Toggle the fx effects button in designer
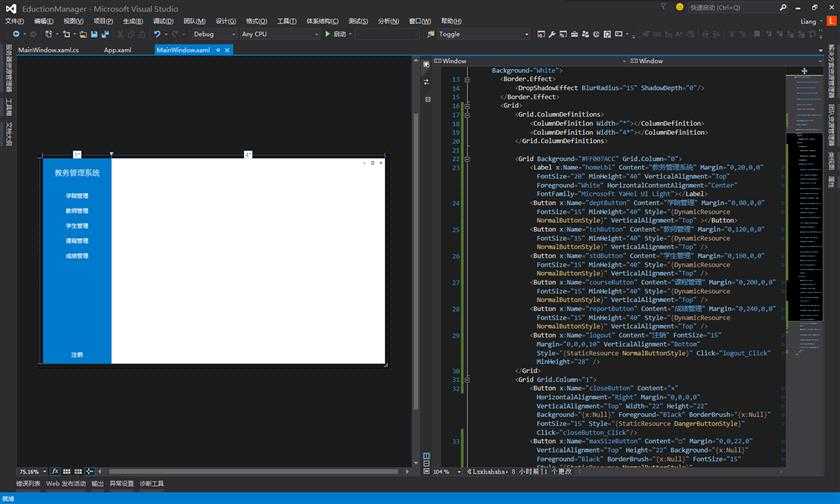Viewport: 840px width, 504px height. (55, 471)
